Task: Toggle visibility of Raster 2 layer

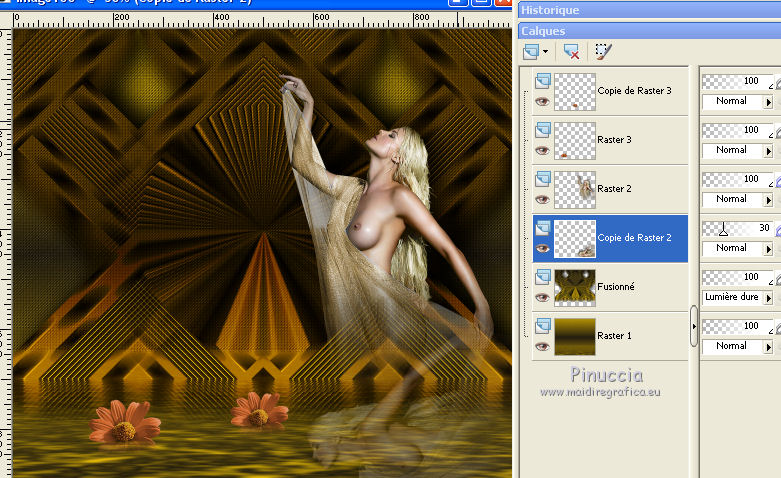Action: (x=542, y=200)
